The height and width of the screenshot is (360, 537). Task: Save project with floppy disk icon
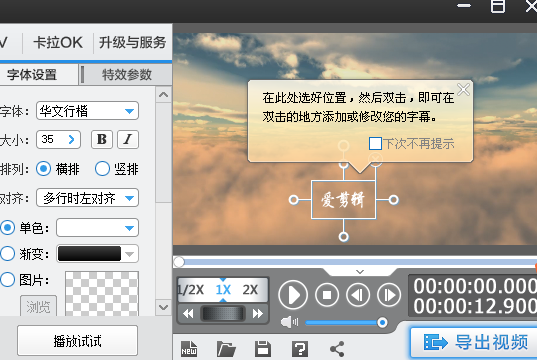pyautogui.click(x=263, y=349)
